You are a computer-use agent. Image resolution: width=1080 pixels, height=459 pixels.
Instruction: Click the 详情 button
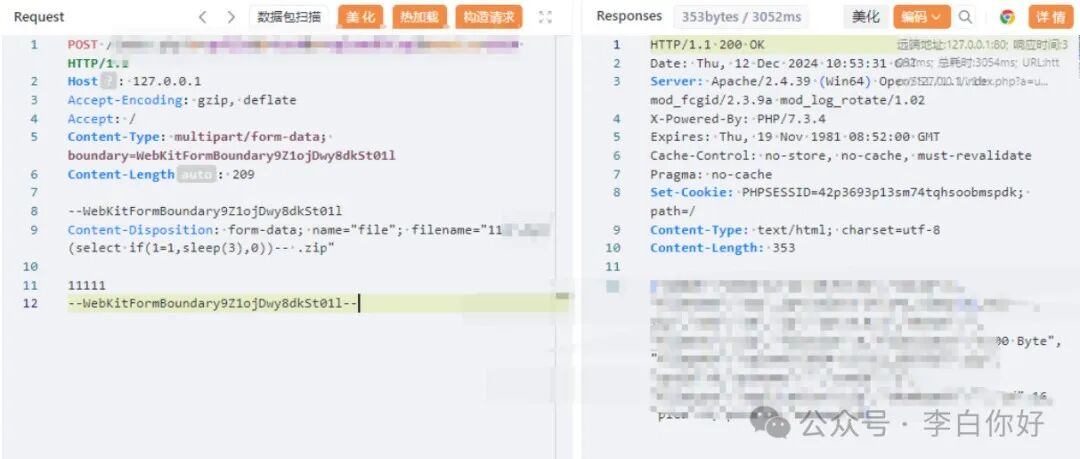tap(1050, 17)
